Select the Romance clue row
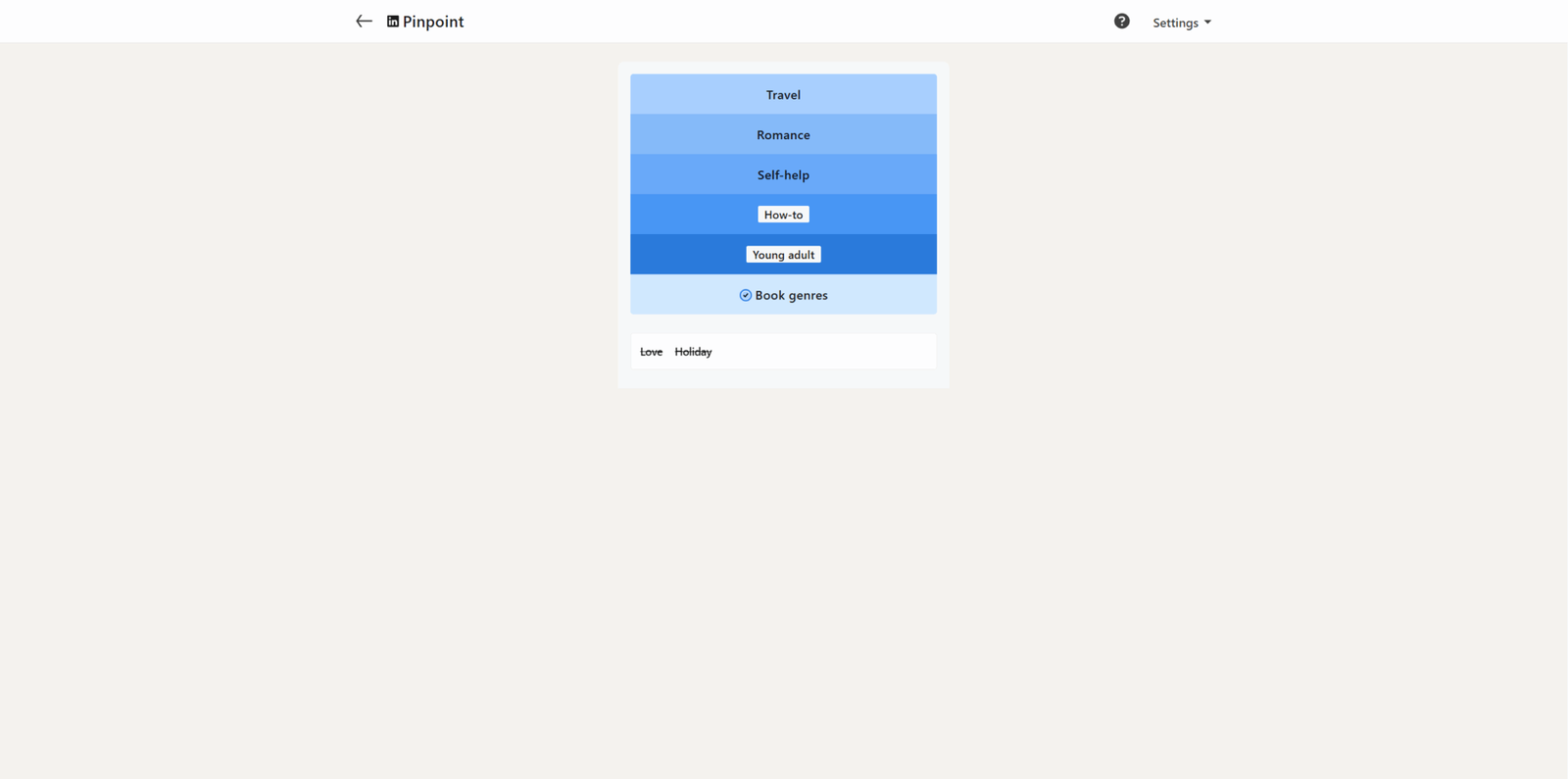Screen dimensions: 1568x779 (x=783, y=134)
